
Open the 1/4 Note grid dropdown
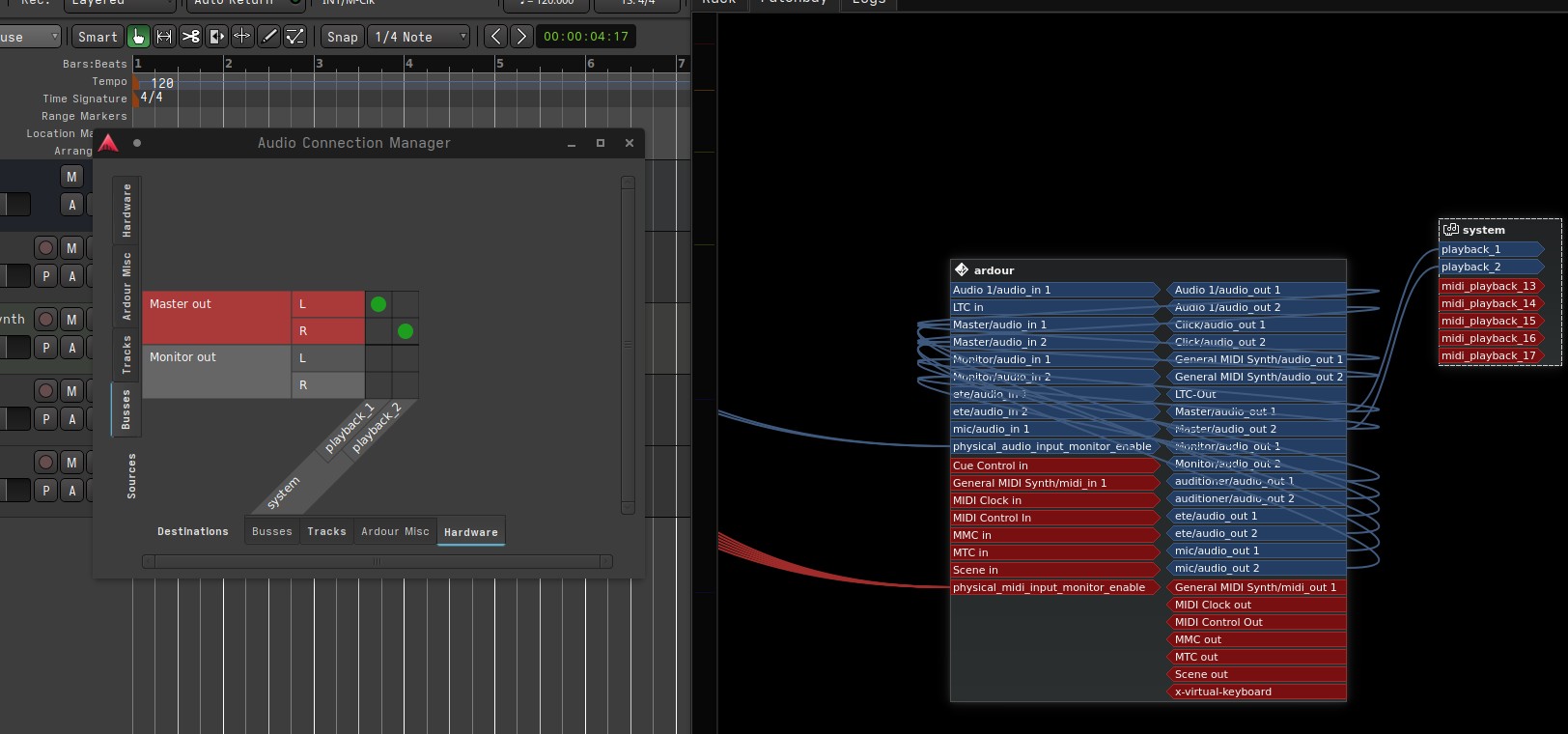[420, 37]
